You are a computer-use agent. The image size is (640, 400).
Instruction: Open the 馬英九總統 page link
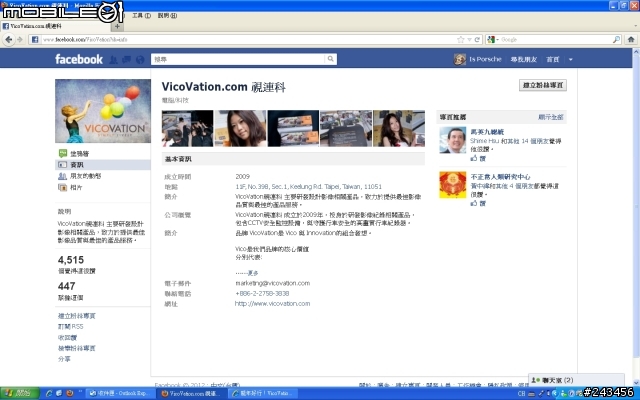[487, 132]
